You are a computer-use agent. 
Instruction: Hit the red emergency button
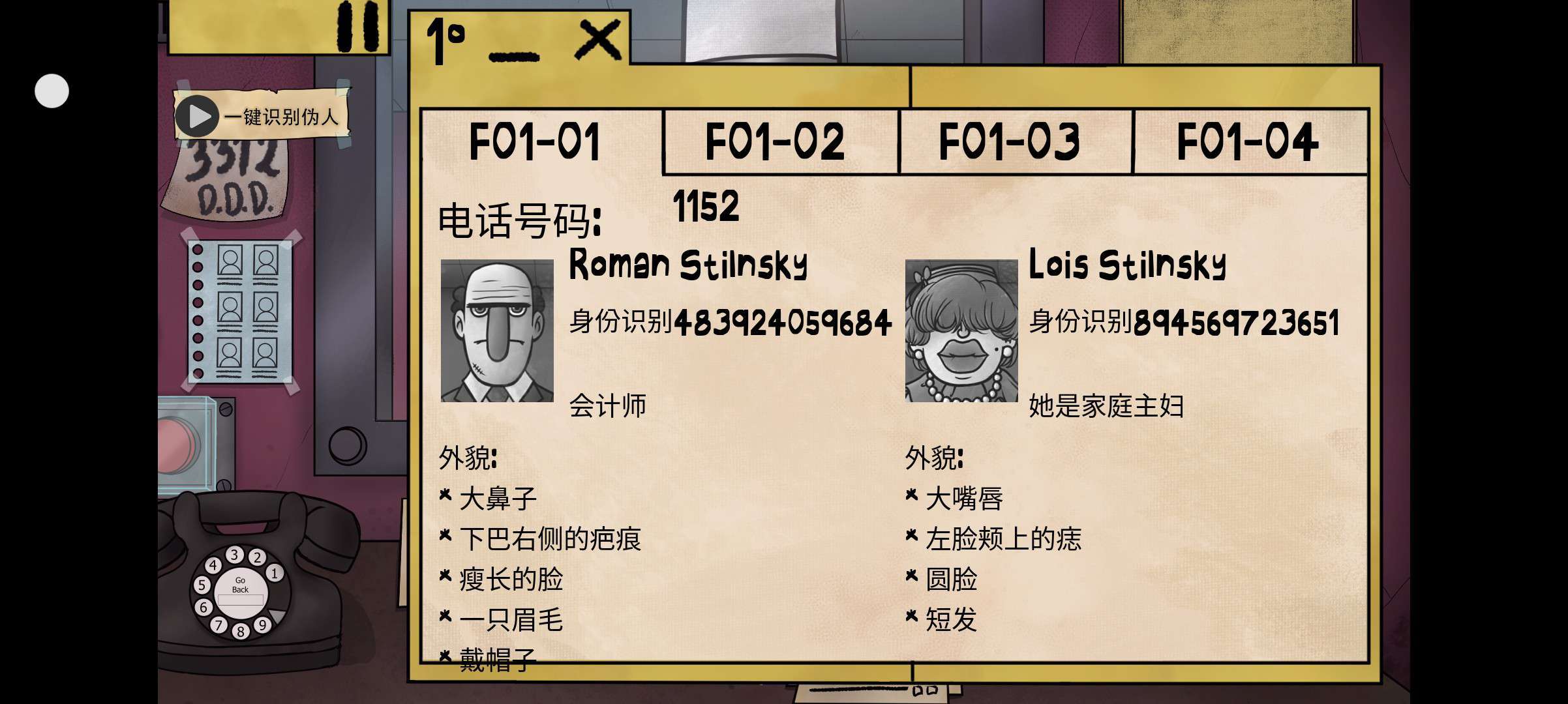(177, 447)
